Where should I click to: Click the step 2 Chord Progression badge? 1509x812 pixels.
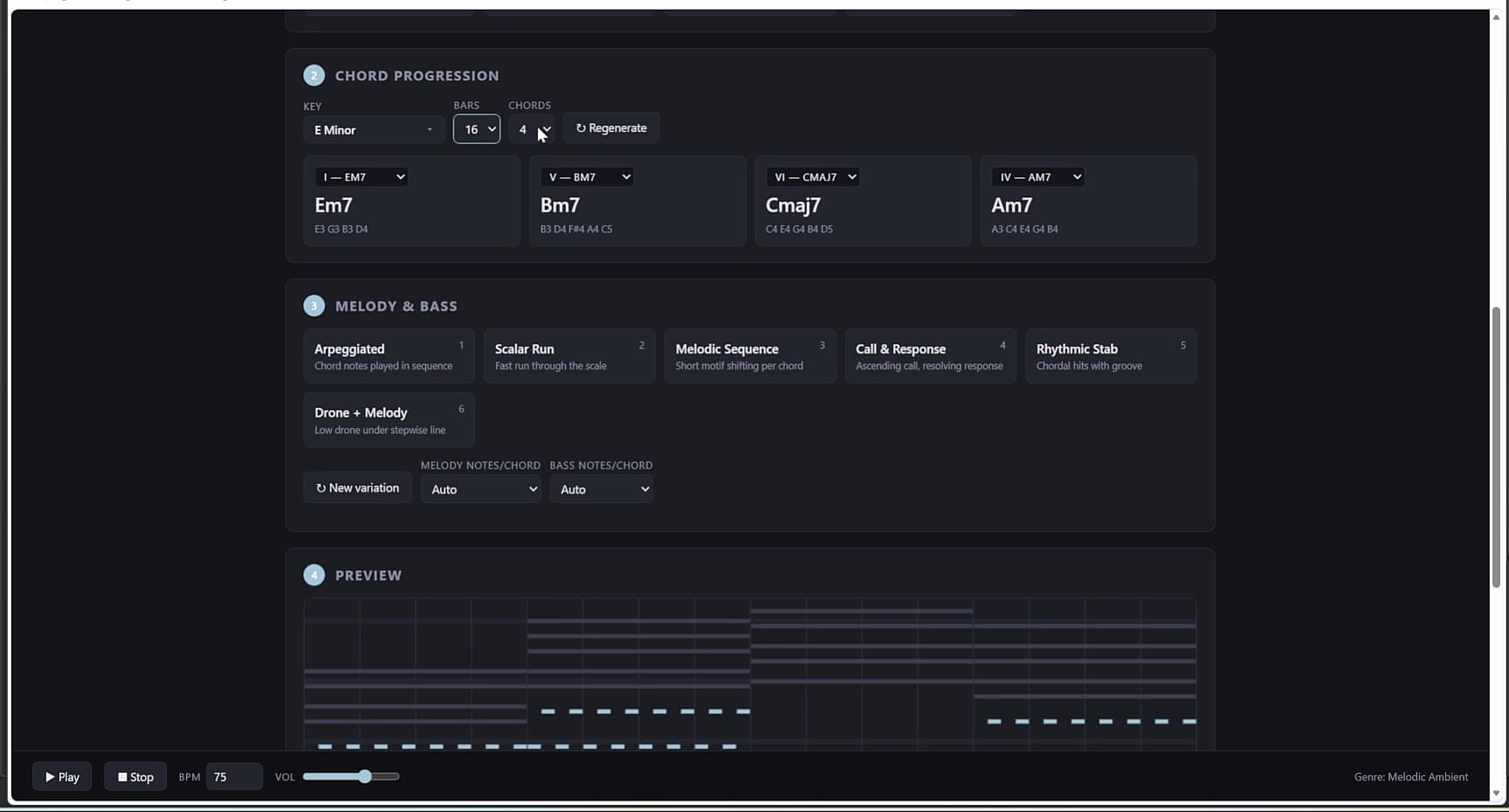[x=314, y=76]
